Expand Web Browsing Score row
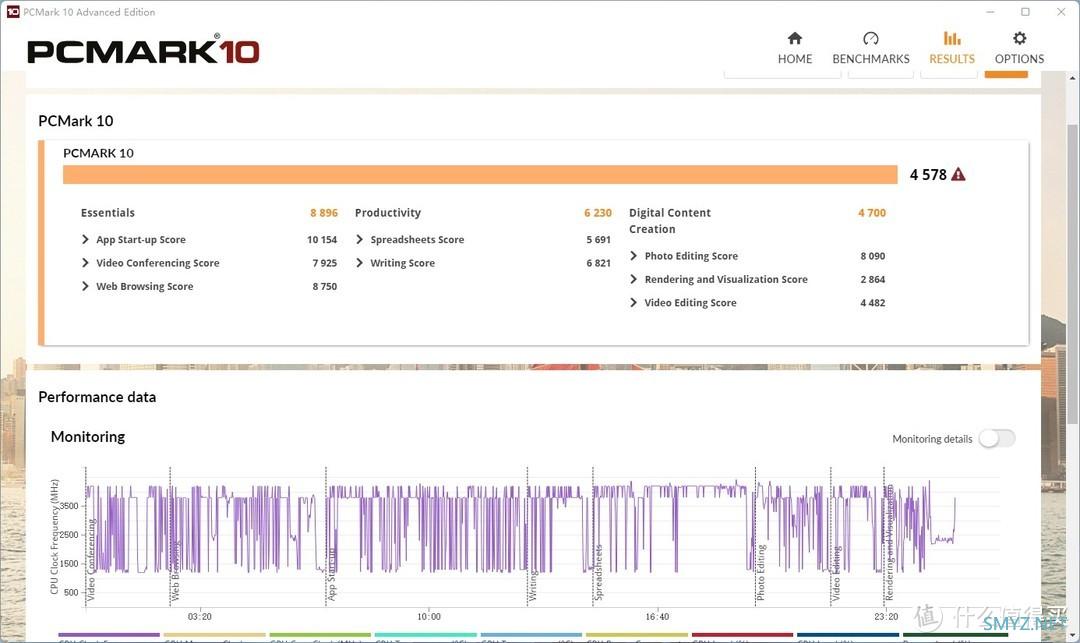 pyautogui.click(x=85, y=286)
